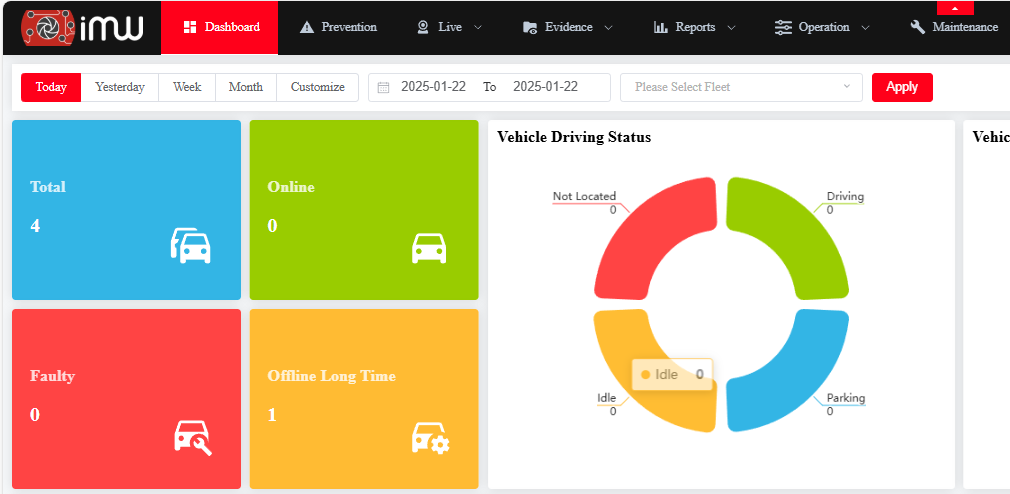Open the Dashboard tab
This screenshot has height=494, width=1010.
click(x=220, y=28)
